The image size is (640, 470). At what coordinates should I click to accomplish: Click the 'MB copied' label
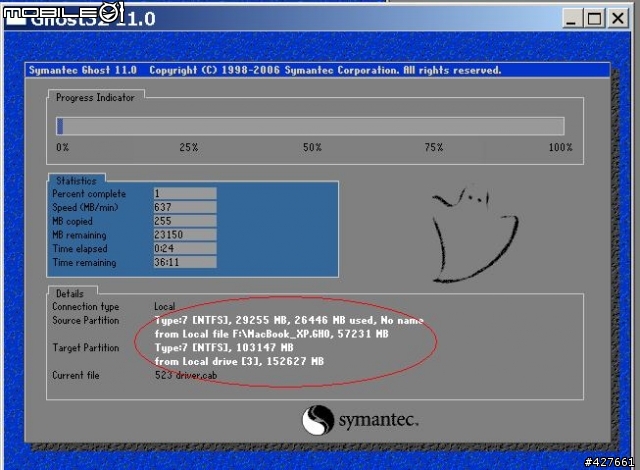(72, 221)
